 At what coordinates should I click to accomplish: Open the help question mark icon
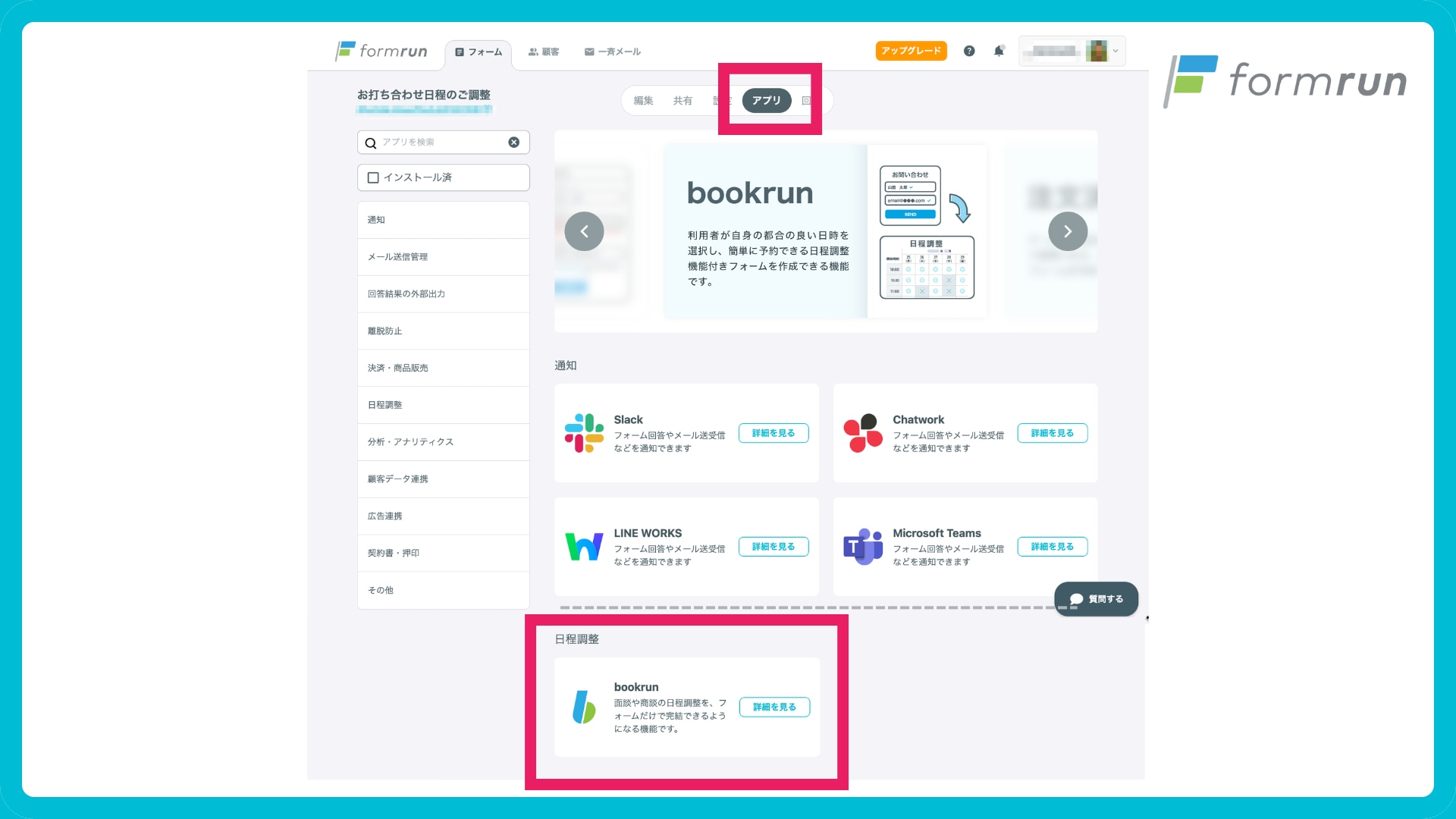tap(969, 51)
